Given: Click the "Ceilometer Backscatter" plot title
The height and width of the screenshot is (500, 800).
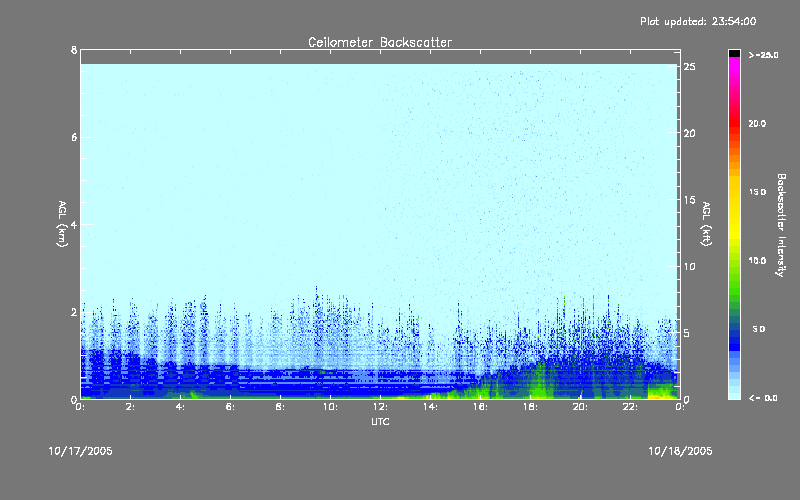Looking at the screenshot, I should coord(380,42).
